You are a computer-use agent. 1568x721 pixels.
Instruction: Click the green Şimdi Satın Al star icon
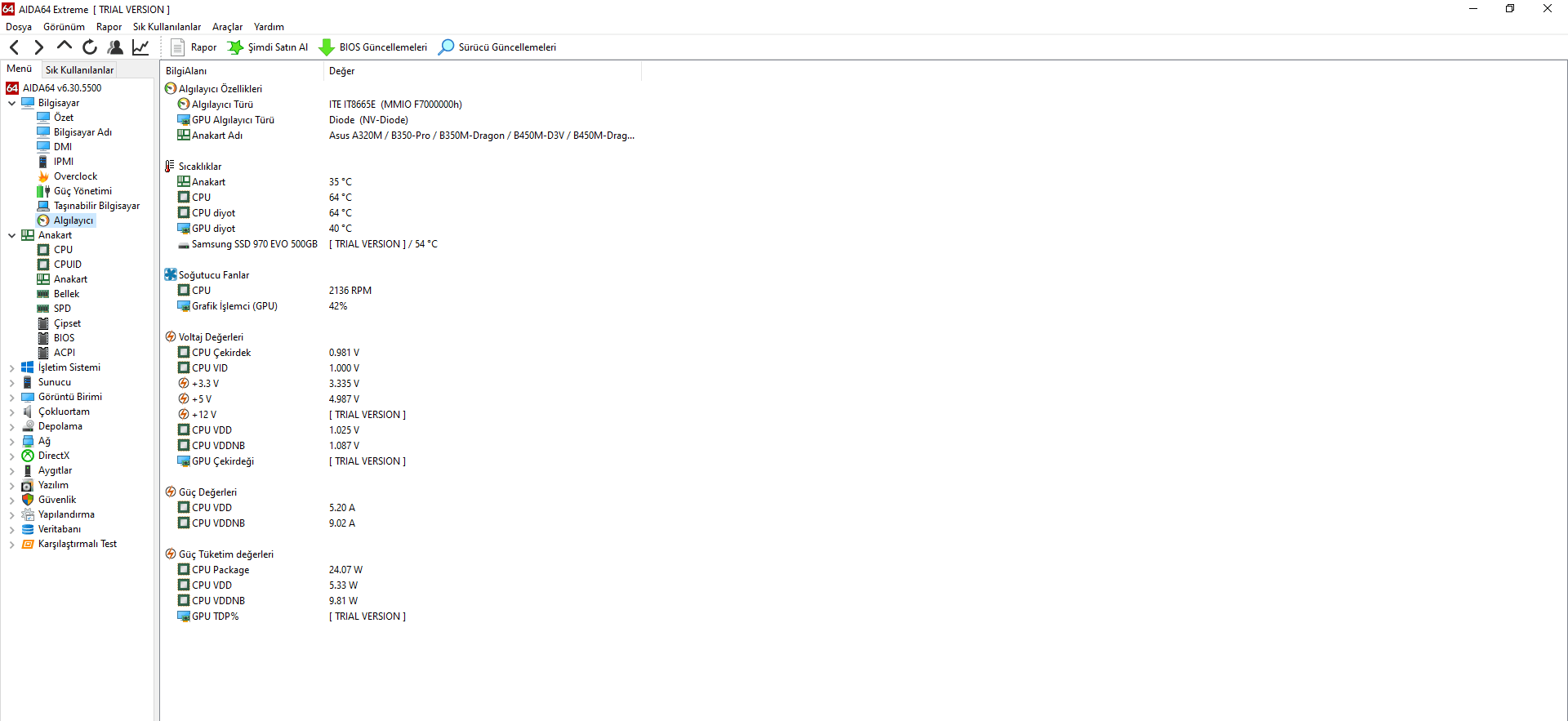235,47
